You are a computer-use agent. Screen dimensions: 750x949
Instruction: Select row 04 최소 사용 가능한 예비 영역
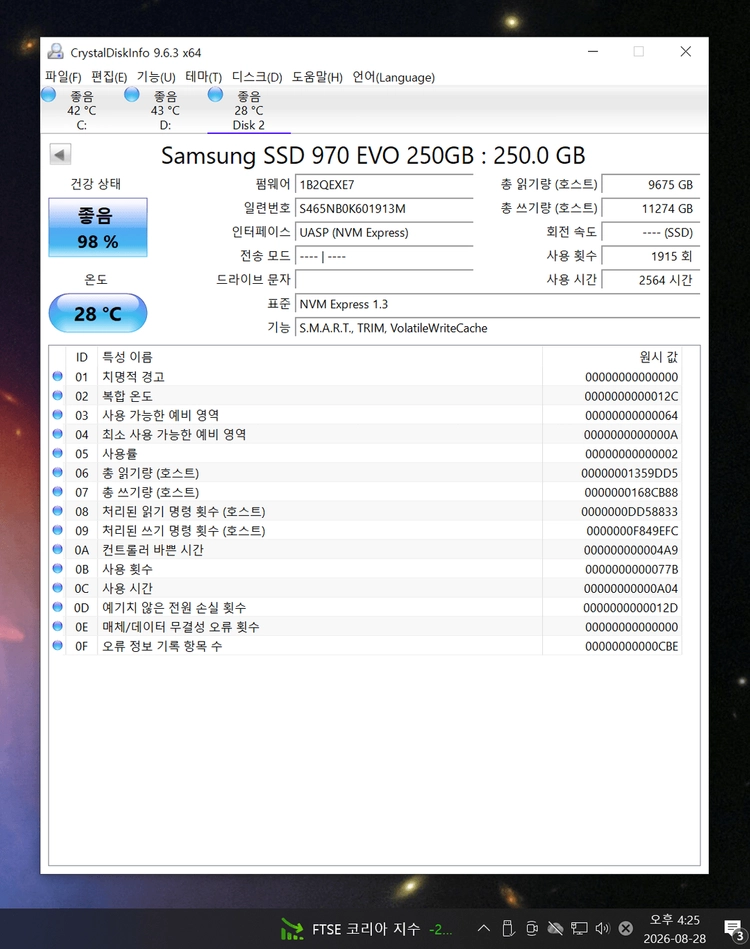366,435
